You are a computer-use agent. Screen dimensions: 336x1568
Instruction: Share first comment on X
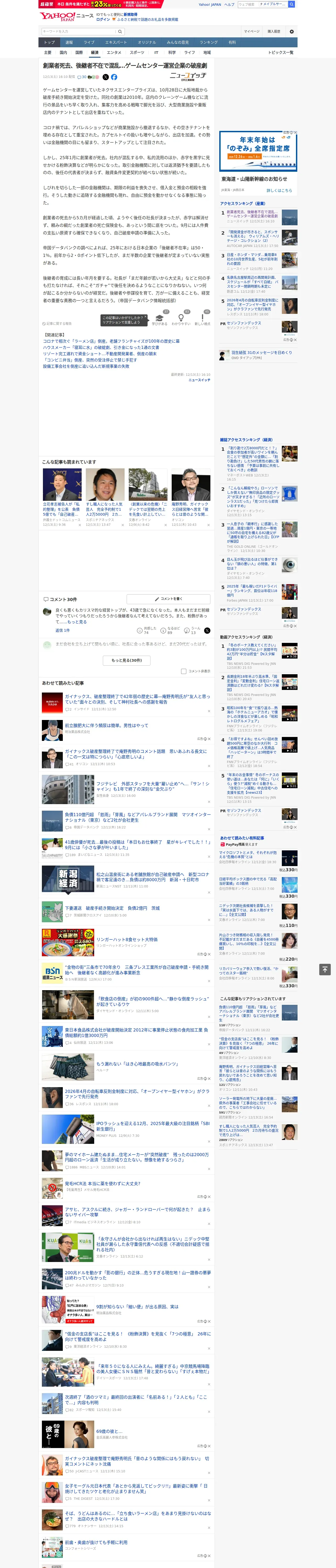(207, 631)
